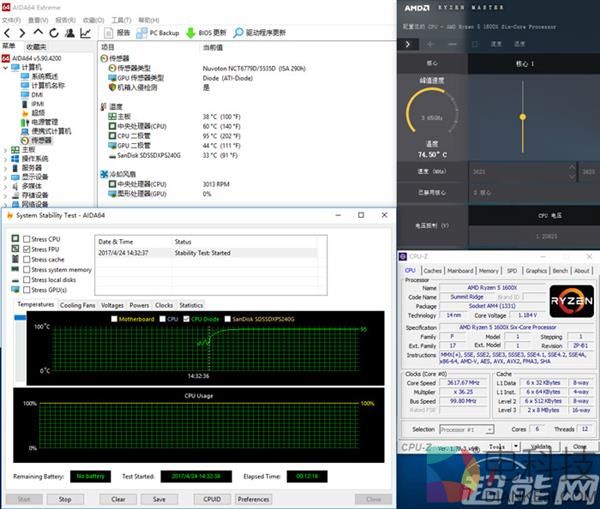Click the CPUID button
Viewport: 600px width, 509px height.
212,499
